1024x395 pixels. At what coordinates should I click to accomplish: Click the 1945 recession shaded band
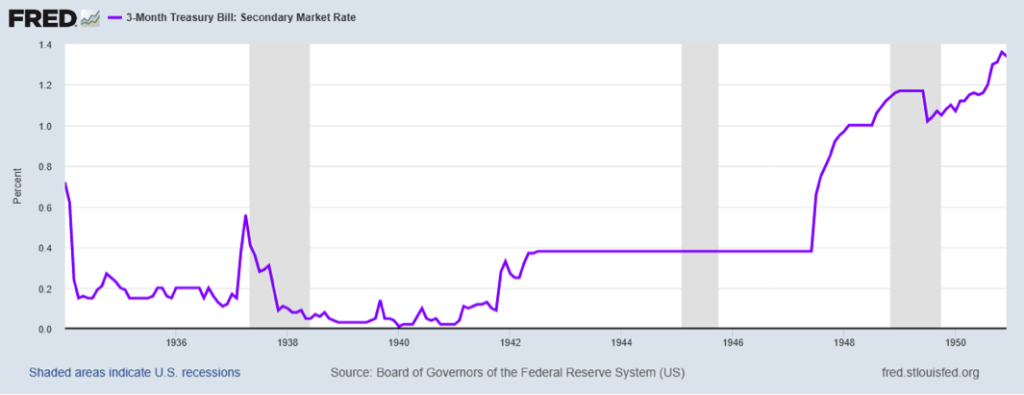tap(700, 186)
